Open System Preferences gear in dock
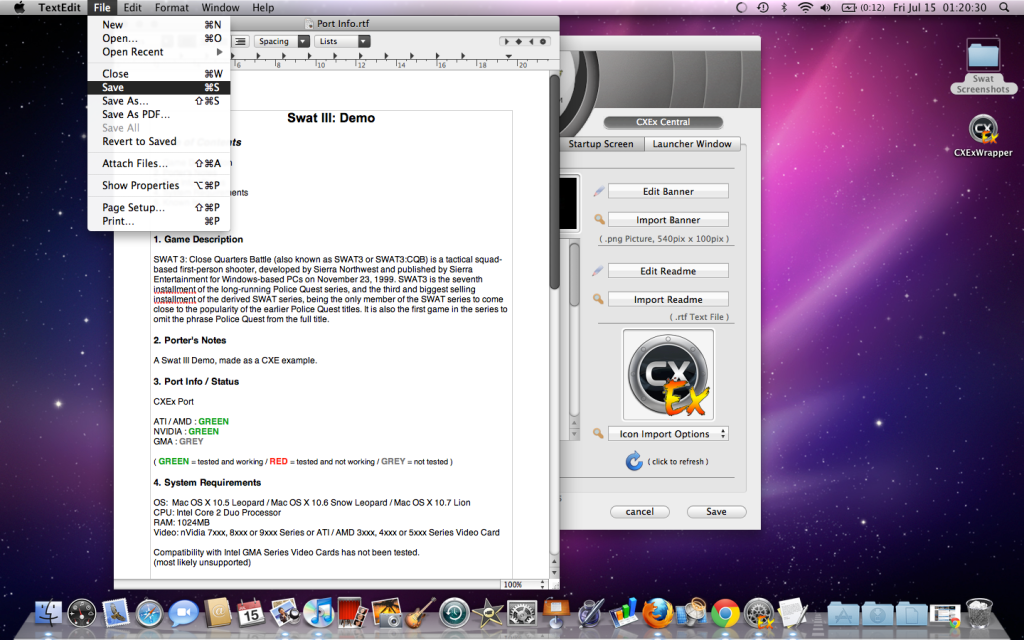Image resolution: width=1024 pixels, height=640 pixels. click(x=522, y=613)
